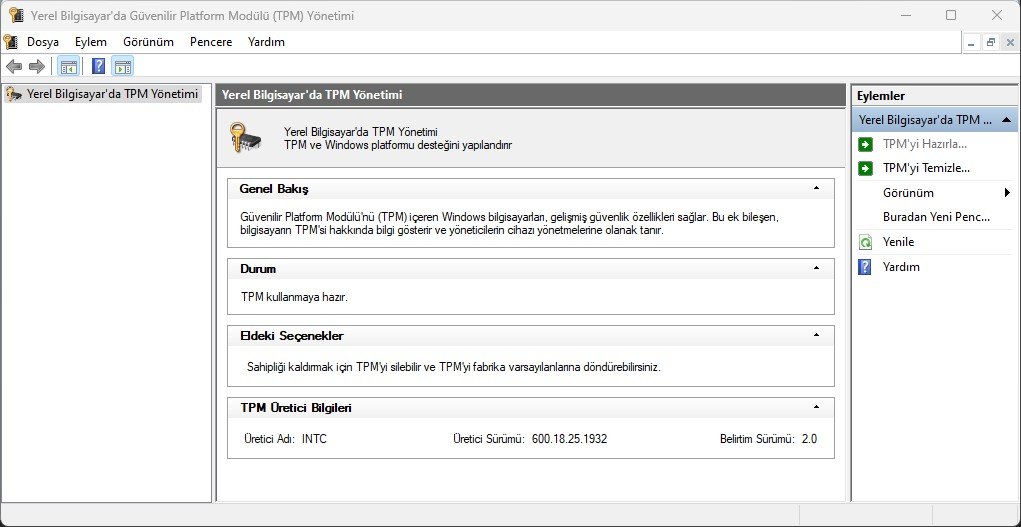Click the blue Help toolbar icon
This screenshot has width=1021, height=527.
[x=98, y=67]
